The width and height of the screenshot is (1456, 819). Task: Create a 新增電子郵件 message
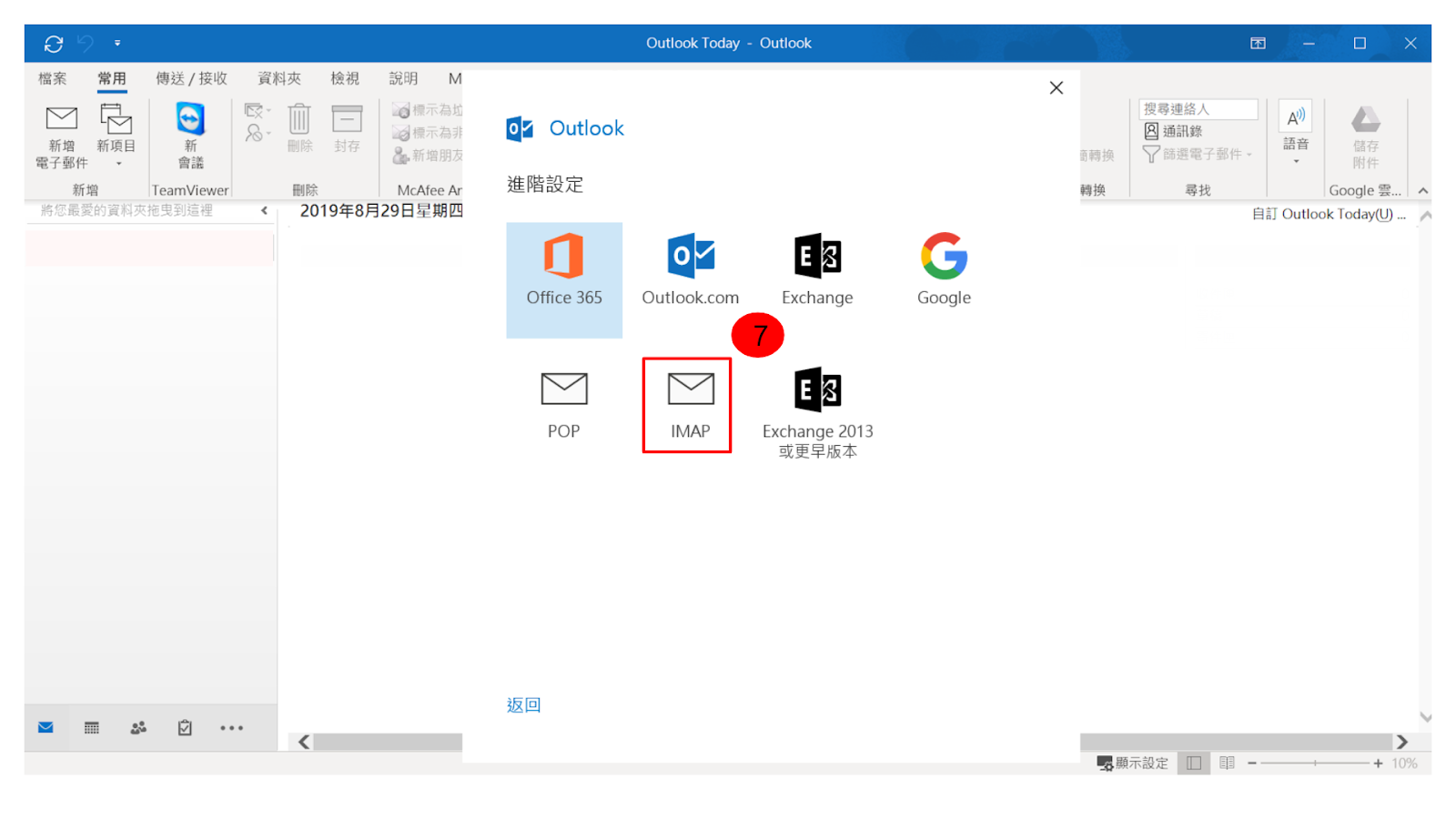[x=62, y=136]
